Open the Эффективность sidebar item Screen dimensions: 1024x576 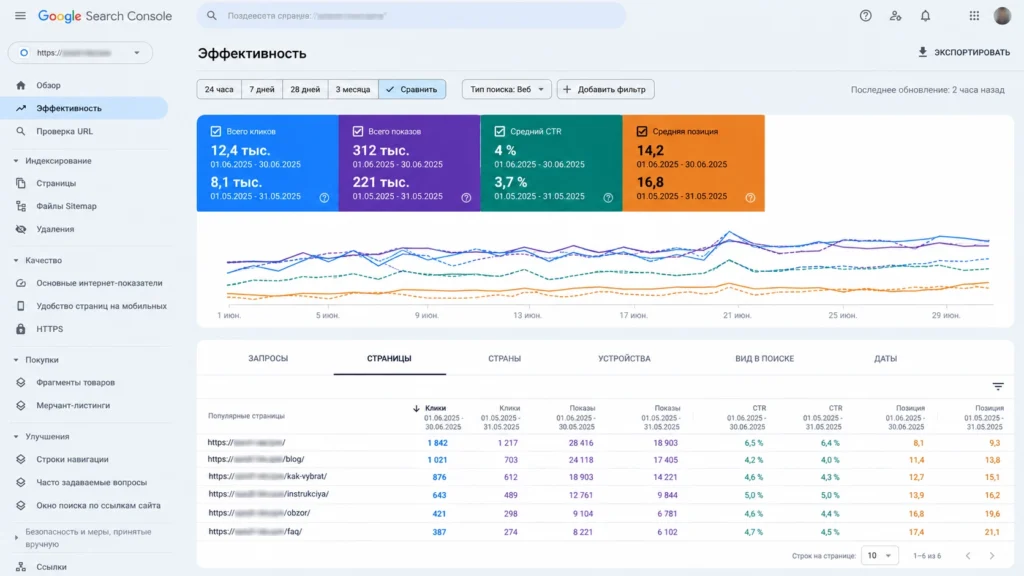tap(84, 108)
